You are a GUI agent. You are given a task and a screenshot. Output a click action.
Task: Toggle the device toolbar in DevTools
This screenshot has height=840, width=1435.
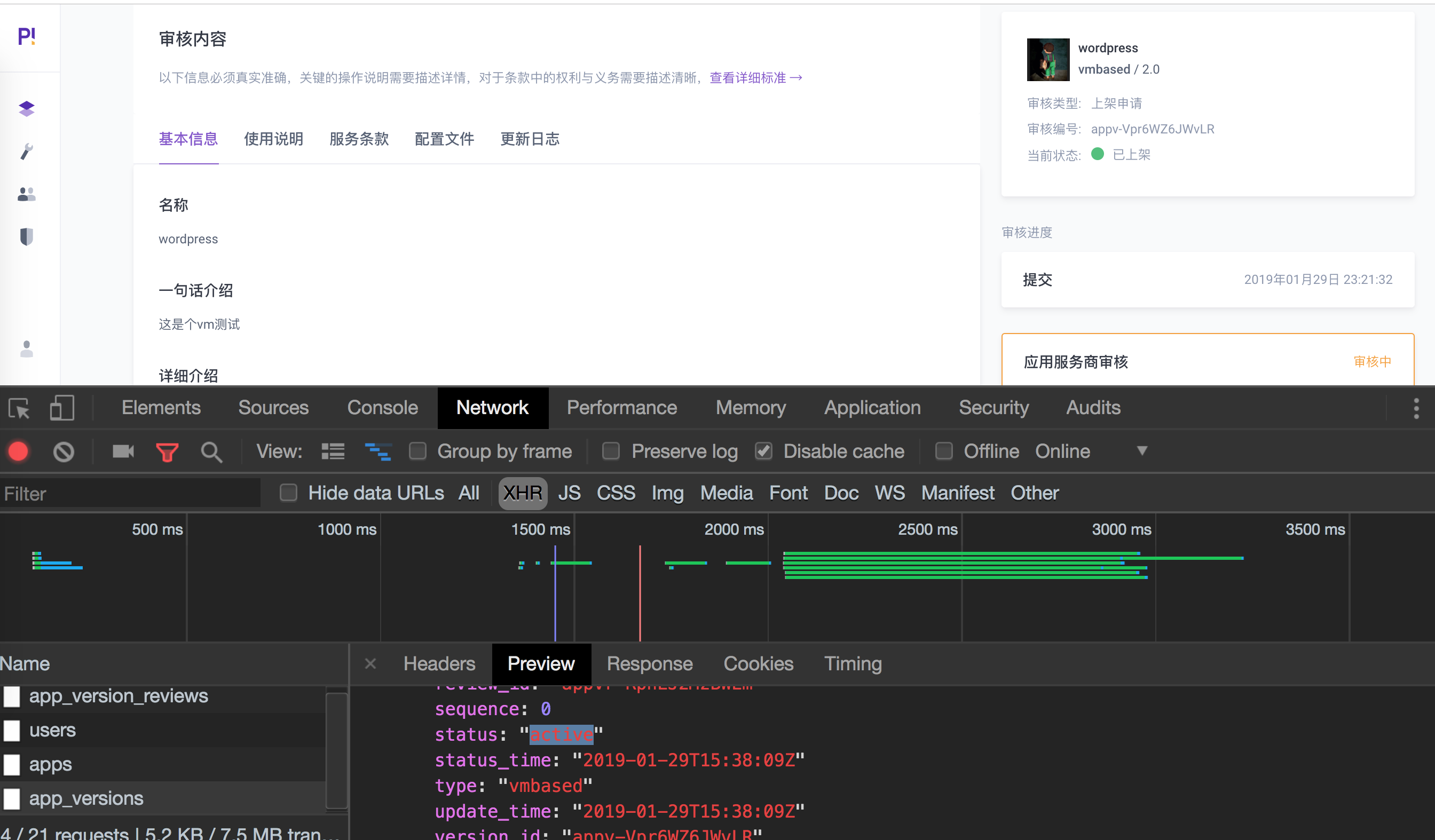[61, 408]
